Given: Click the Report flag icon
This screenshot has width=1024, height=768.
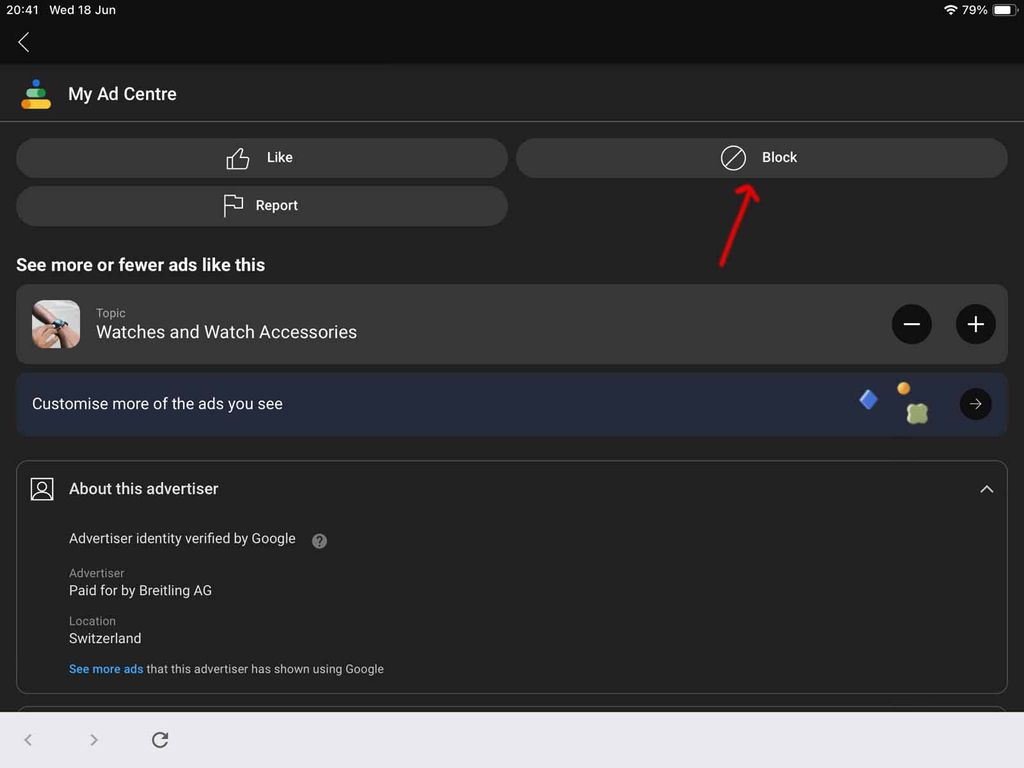Looking at the screenshot, I should (233, 206).
